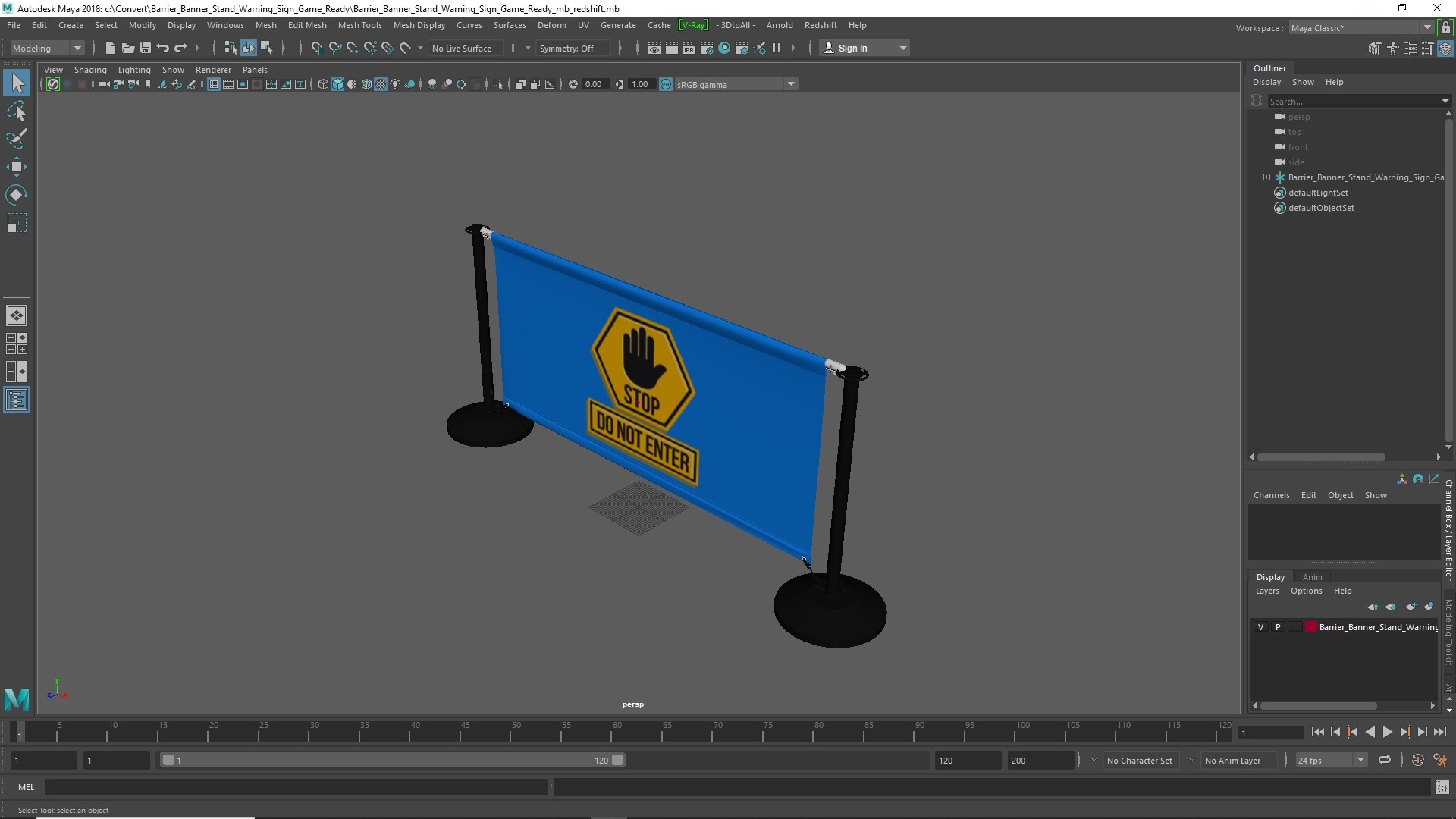
Task: Activate the Lasso select tool
Action: pyautogui.click(x=17, y=111)
